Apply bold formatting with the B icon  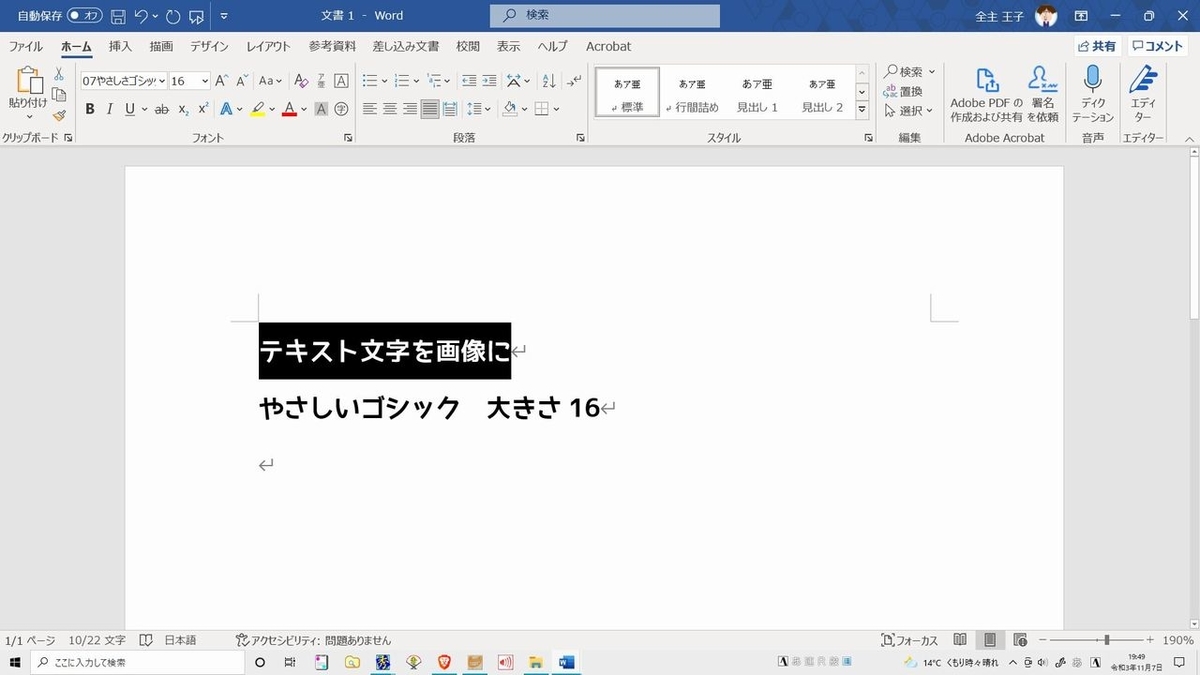[x=91, y=109]
